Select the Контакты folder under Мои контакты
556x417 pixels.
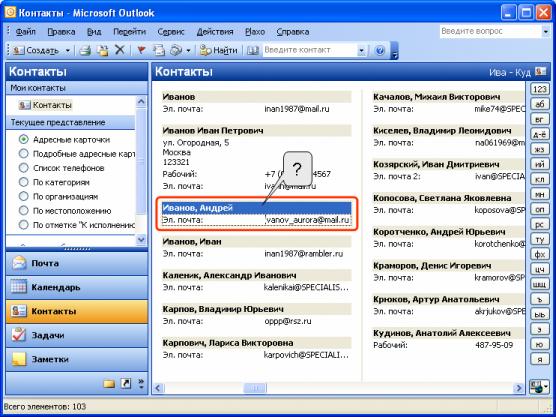coord(45,105)
